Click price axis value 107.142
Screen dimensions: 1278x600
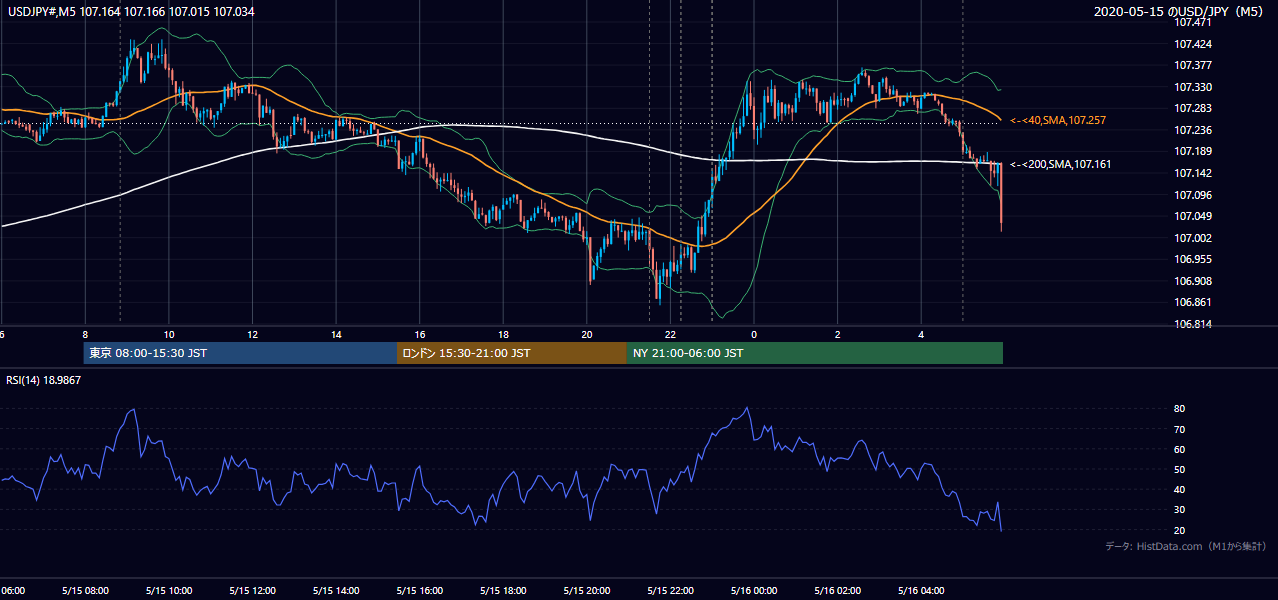[1193, 174]
